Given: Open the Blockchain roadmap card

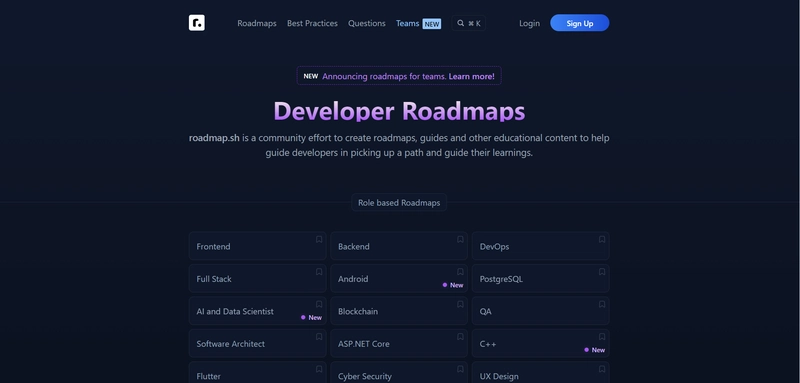Looking at the screenshot, I should [399, 311].
